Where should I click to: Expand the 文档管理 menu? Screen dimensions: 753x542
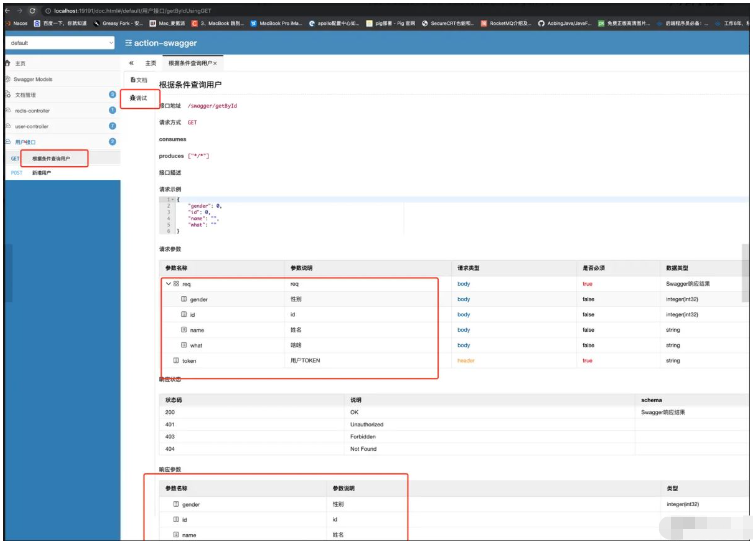(x=25, y=94)
